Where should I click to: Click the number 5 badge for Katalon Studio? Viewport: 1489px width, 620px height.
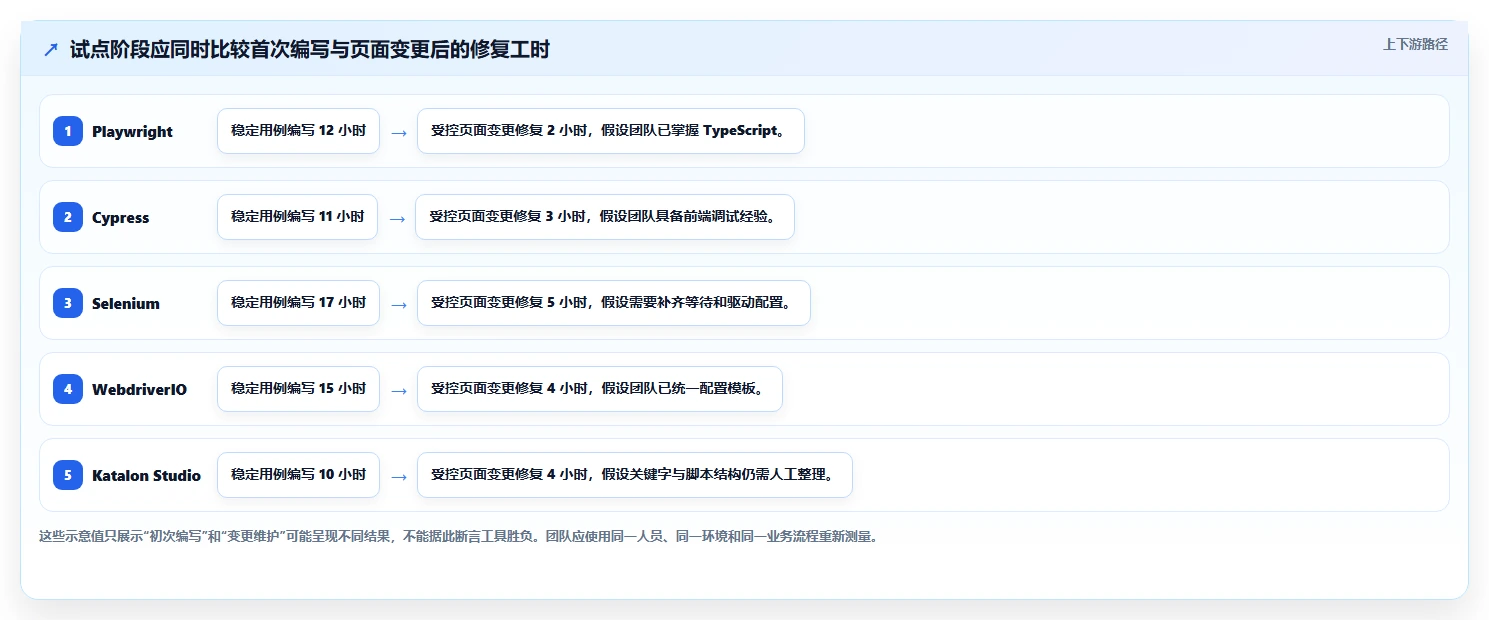[68, 475]
